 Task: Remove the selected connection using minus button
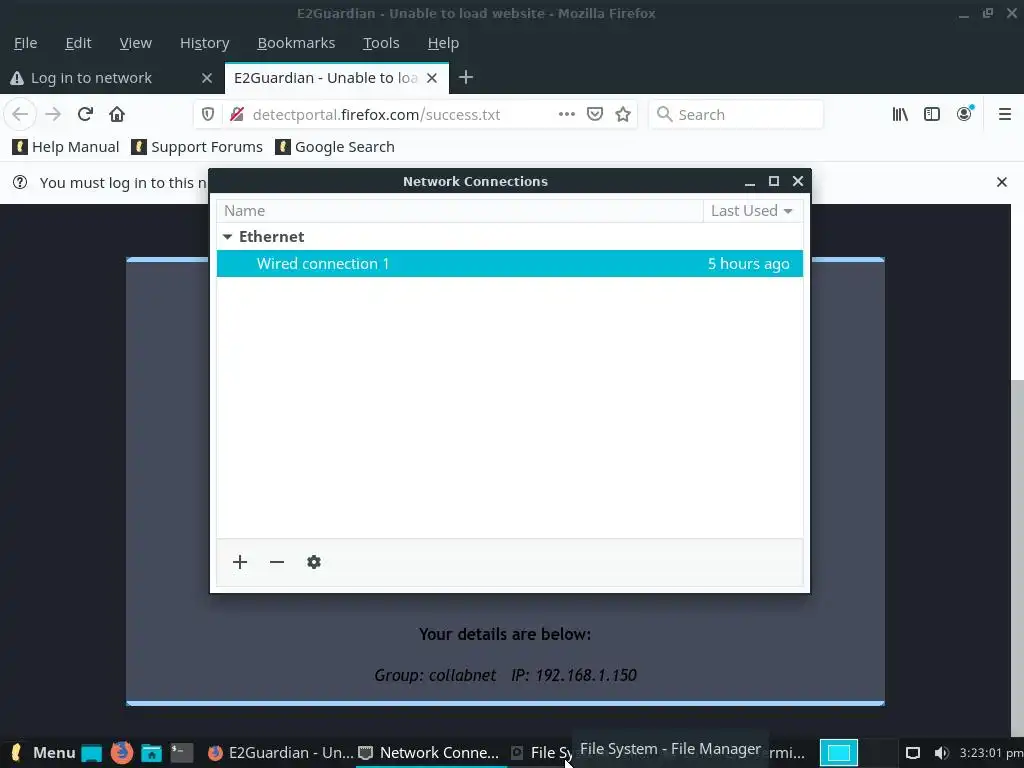pyautogui.click(x=277, y=562)
